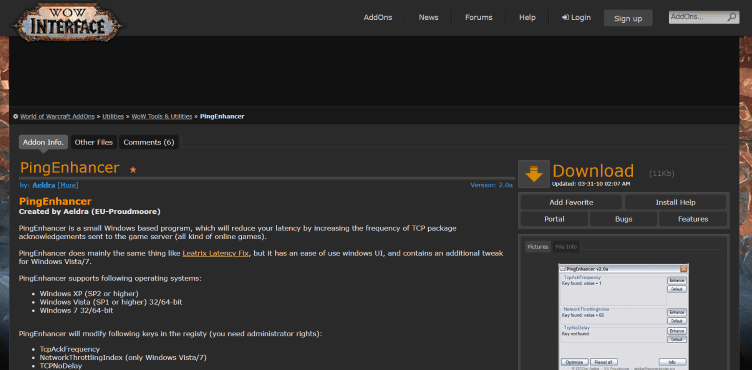This screenshot has width=752, height=370.
Task: Open the AddOns menu
Action: (378, 17)
